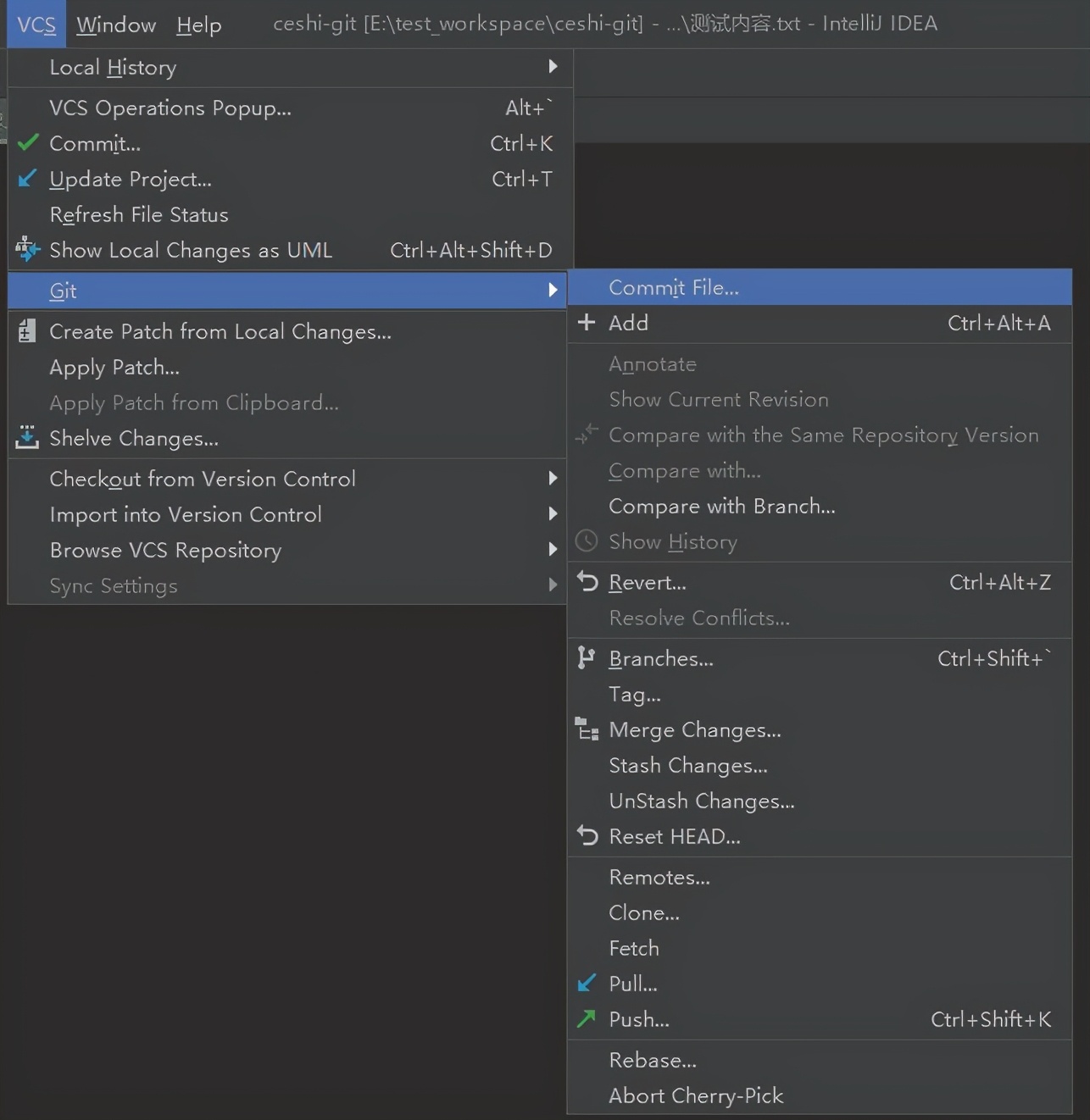This screenshot has width=1090, height=1120.
Task: Click the Create Patch from Local Changes icon
Action: click(x=27, y=331)
